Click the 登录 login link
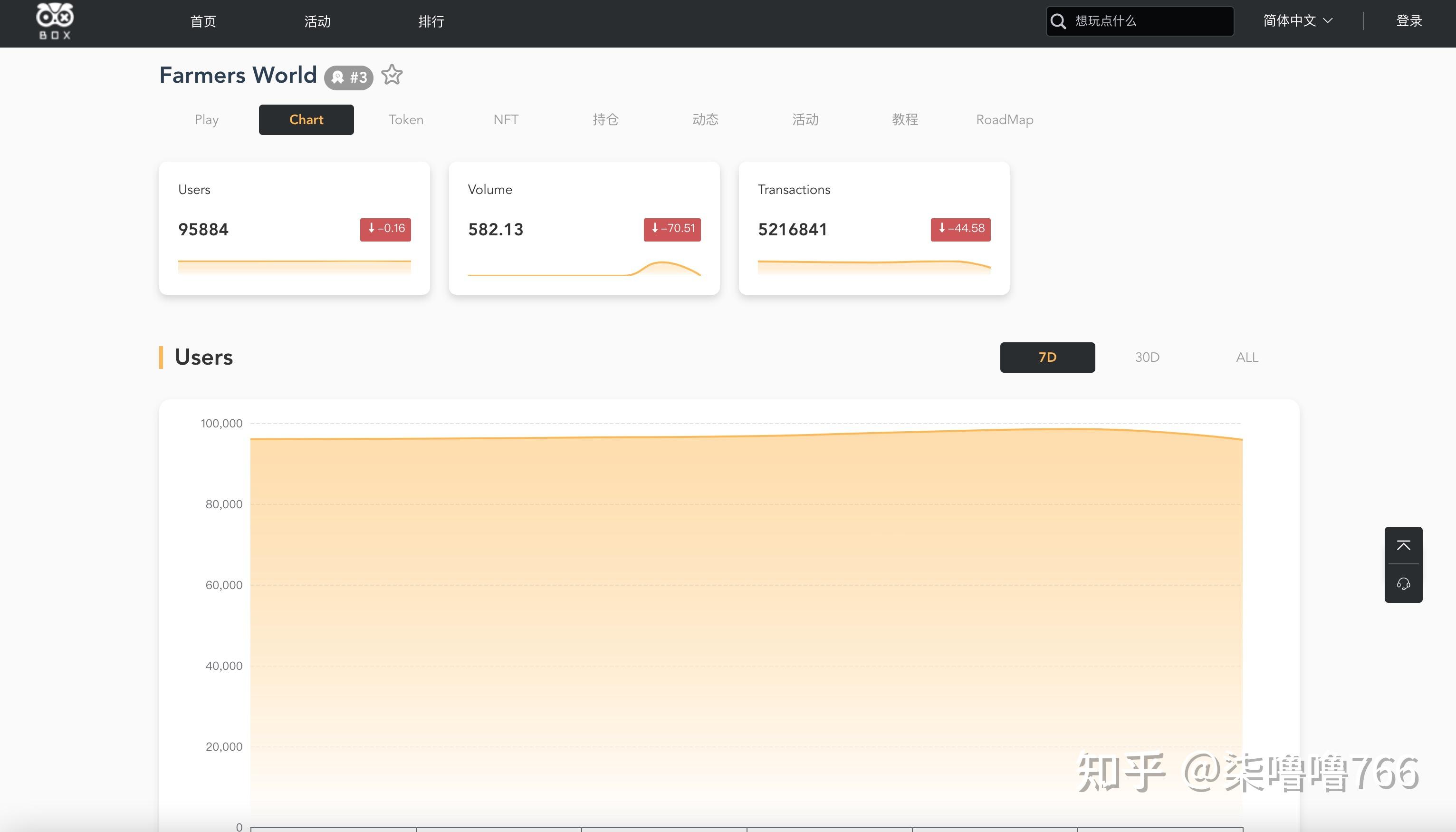Viewport: 1456px width, 832px height. coord(1408,21)
